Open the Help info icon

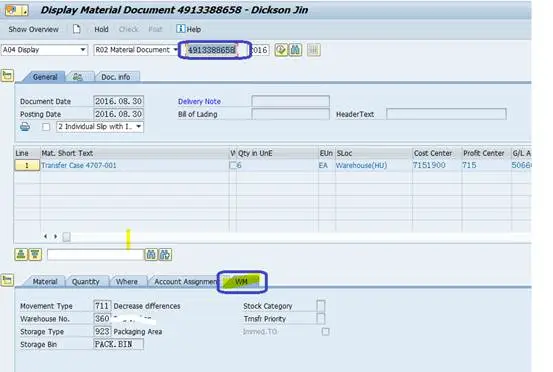pos(181,29)
